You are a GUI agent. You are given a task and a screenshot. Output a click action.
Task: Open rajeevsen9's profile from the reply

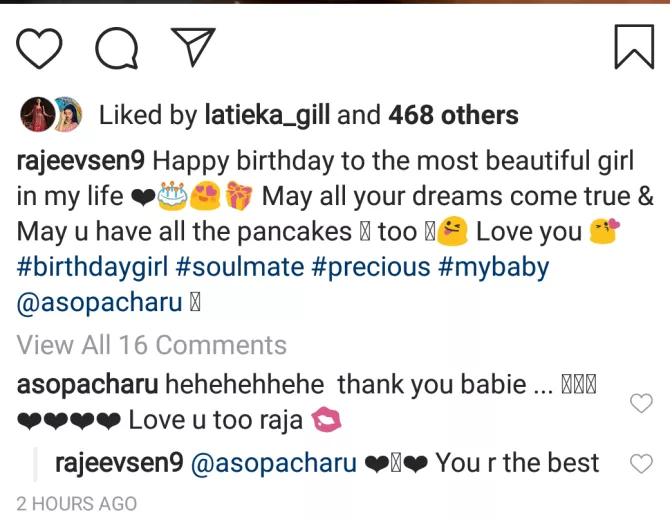coord(120,463)
